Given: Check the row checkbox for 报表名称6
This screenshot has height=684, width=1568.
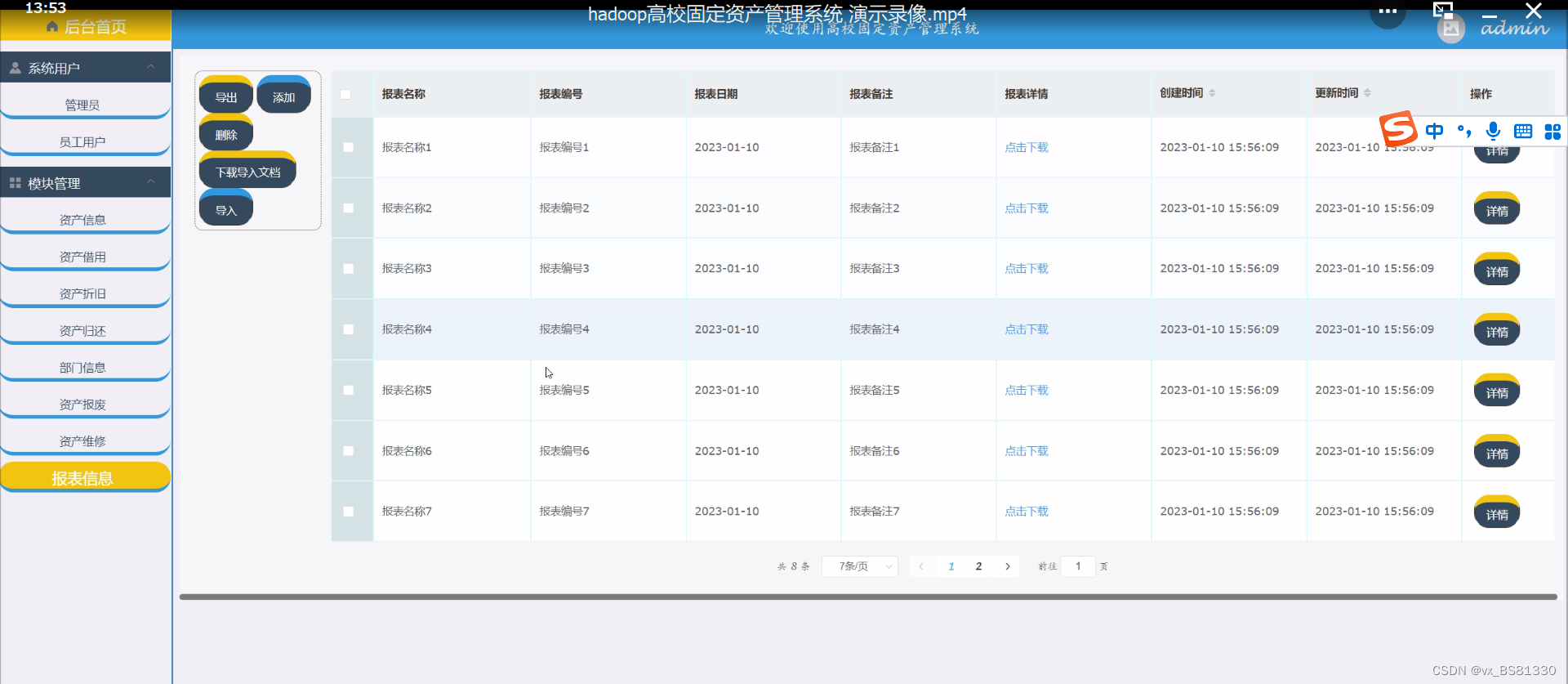Looking at the screenshot, I should (x=349, y=451).
